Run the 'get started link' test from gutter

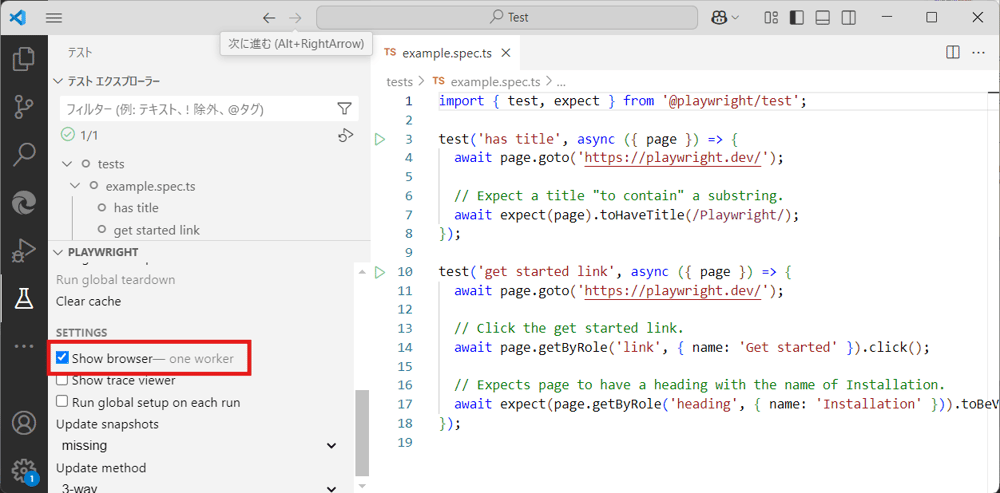380,272
